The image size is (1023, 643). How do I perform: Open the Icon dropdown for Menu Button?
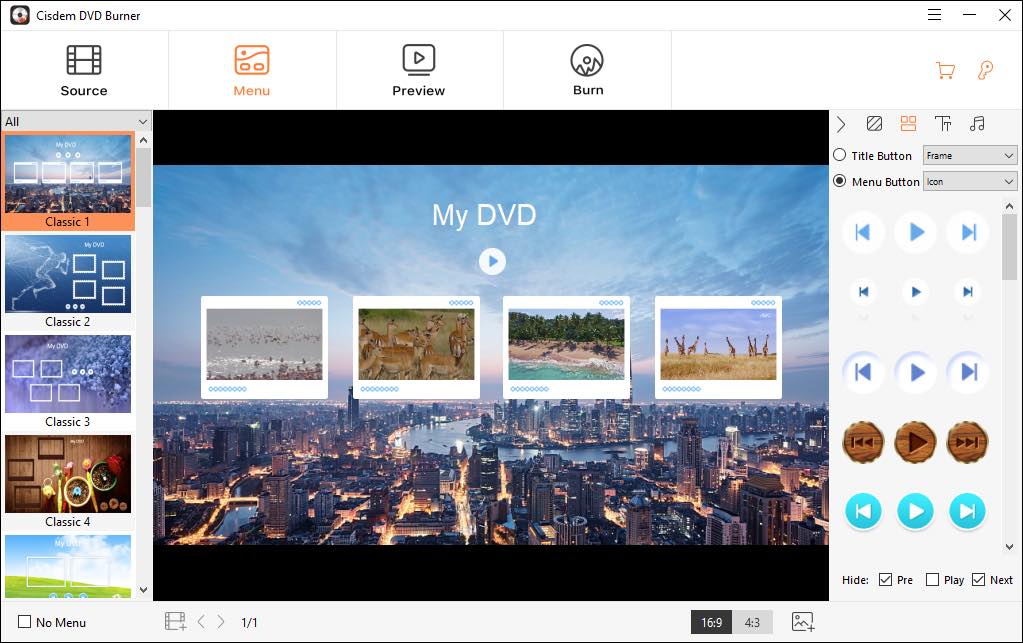click(x=969, y=181)
